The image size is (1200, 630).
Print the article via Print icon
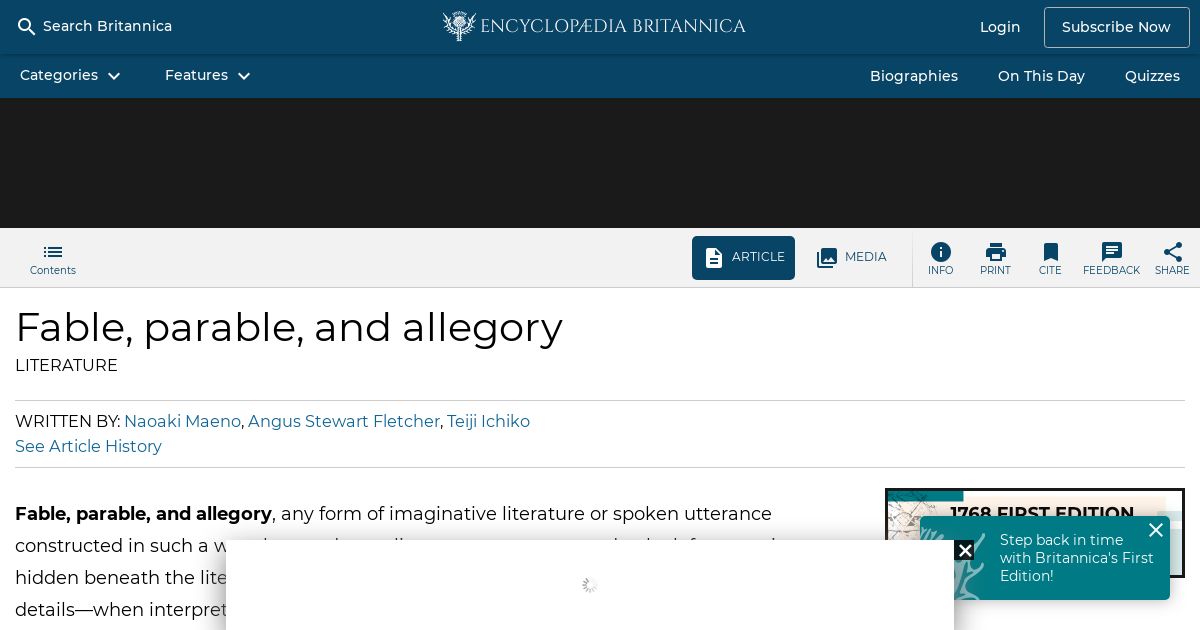[x=995, y=252]
